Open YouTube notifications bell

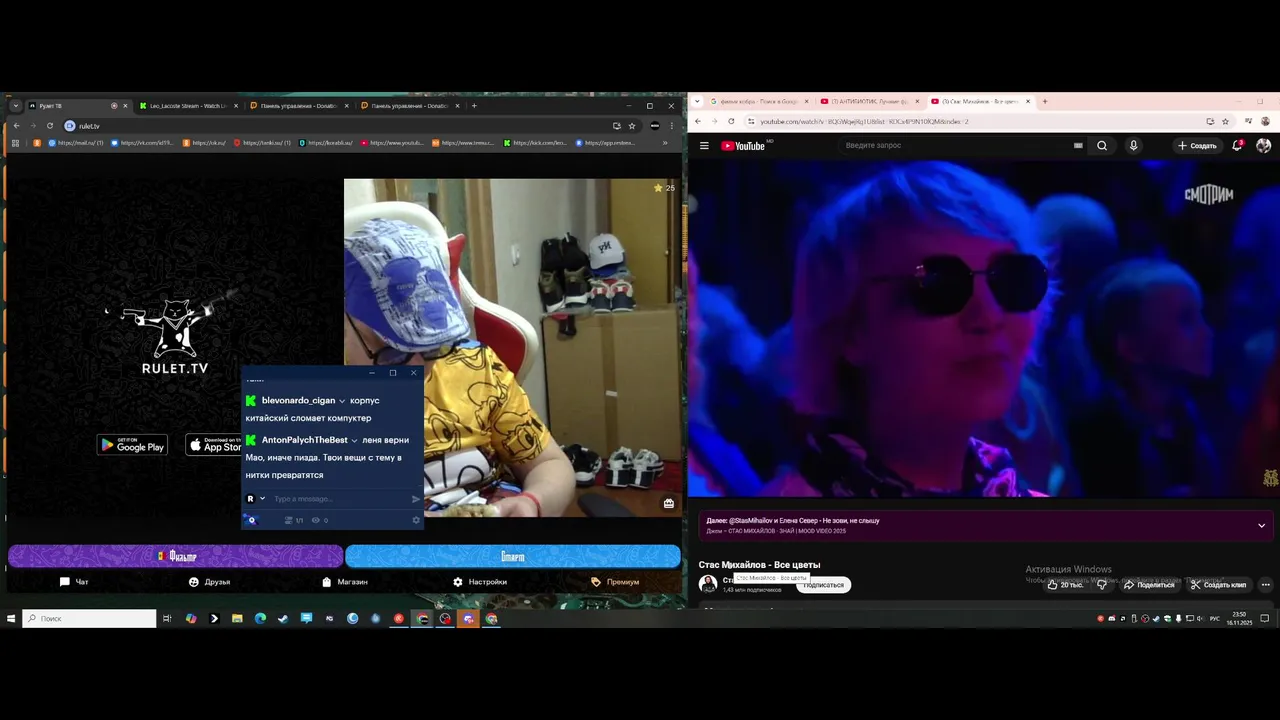(1238, 146)
